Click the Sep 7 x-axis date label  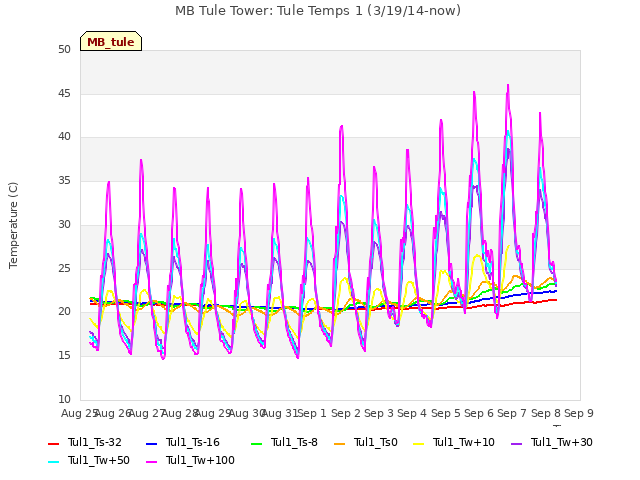coord(512,413)
